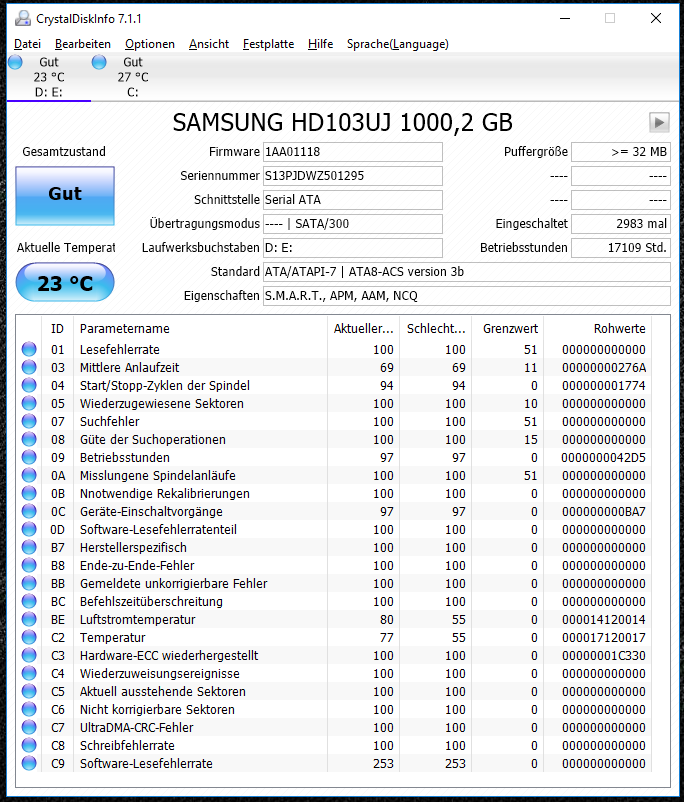687x802 pixels.
Task: Click status icon of Geräte-Einschaltvorgänge row
Action: (x=29, y=511)
